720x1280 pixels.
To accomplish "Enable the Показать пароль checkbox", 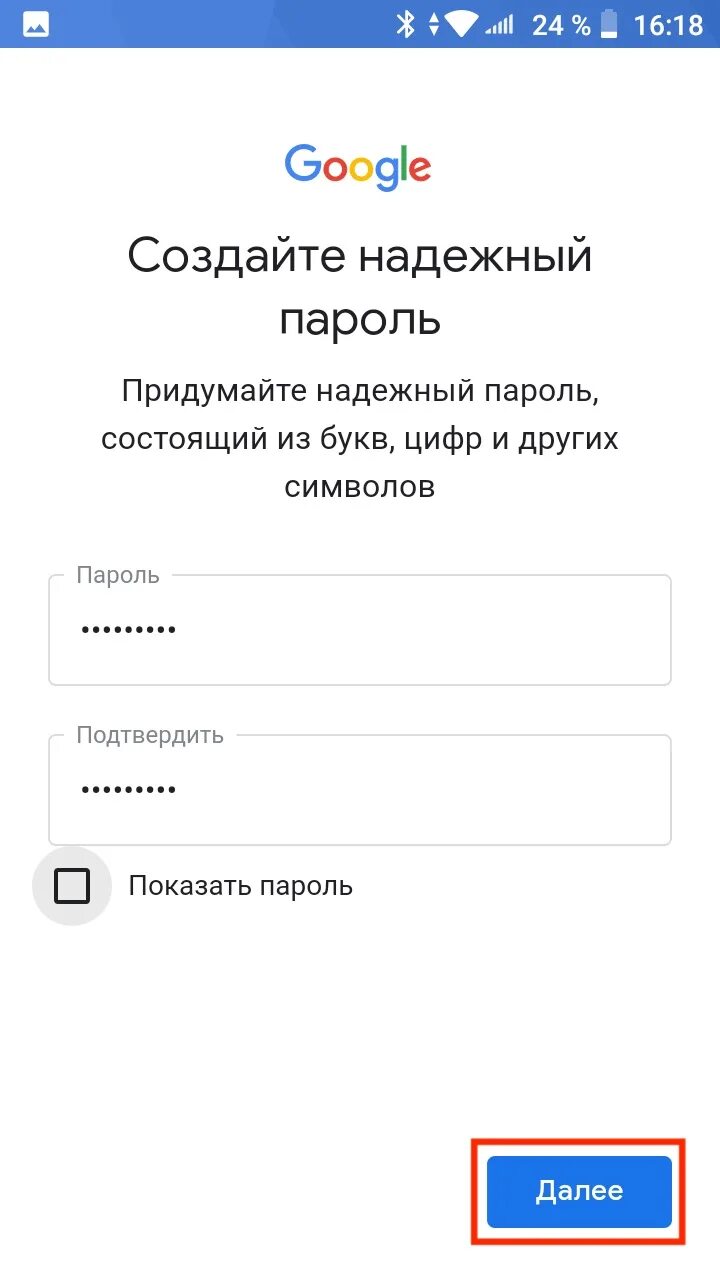I will [71, 886].
